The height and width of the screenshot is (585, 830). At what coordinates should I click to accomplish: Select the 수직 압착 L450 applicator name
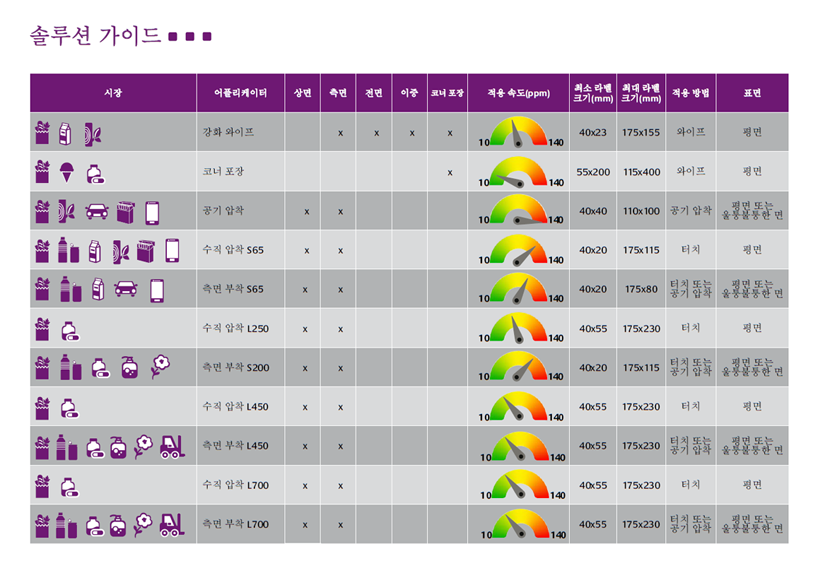(236, 406)
